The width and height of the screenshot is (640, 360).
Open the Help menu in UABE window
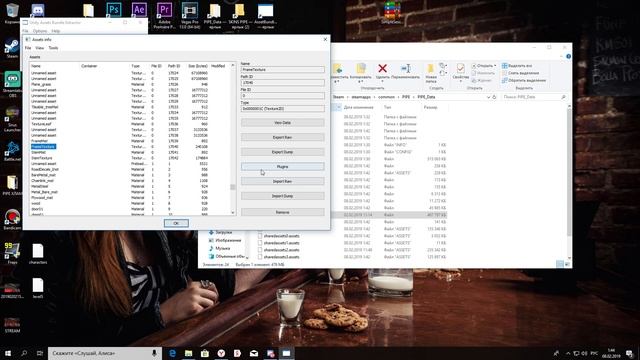coord(56,31)
